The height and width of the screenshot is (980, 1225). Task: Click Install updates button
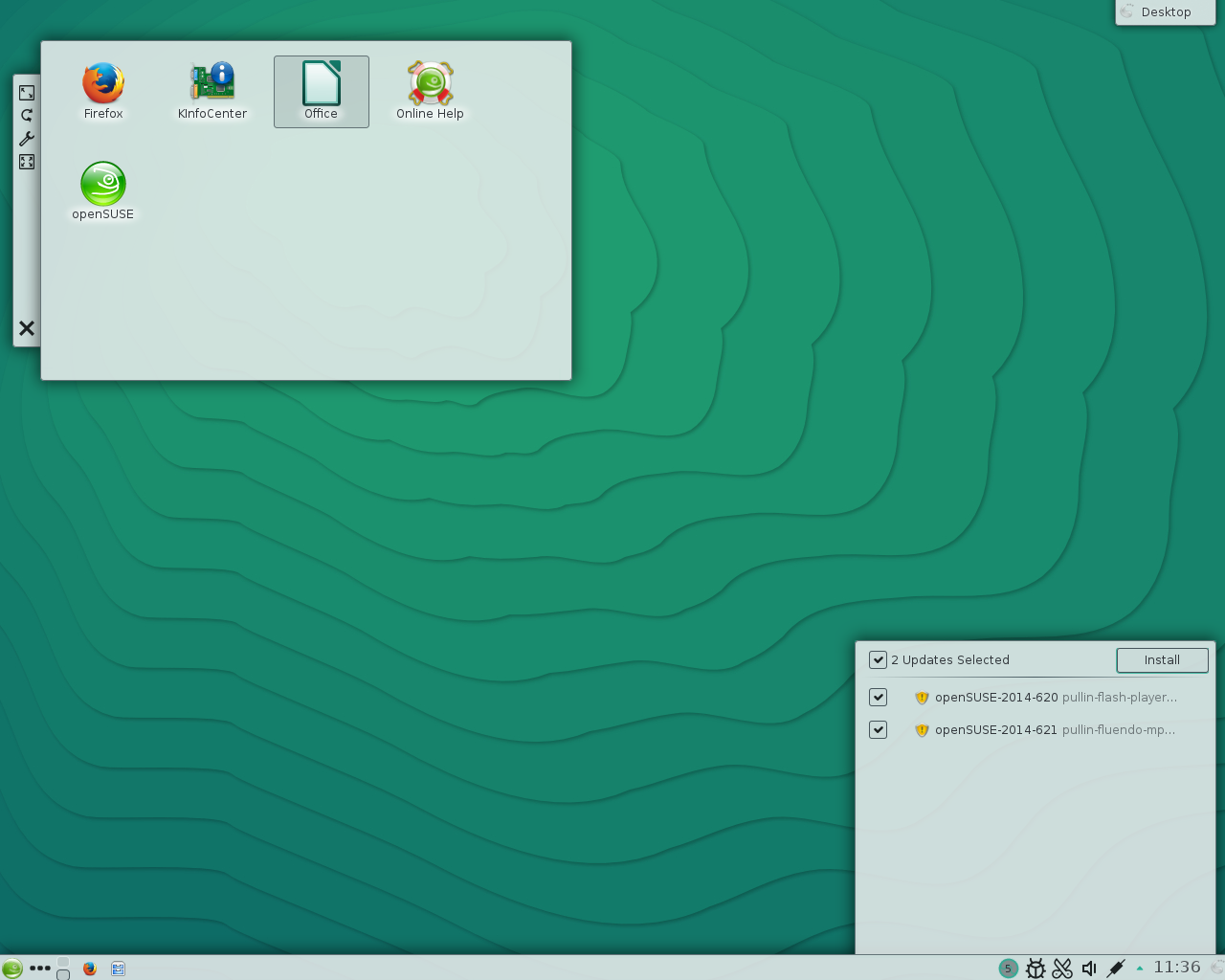[x=1162, y=660]
